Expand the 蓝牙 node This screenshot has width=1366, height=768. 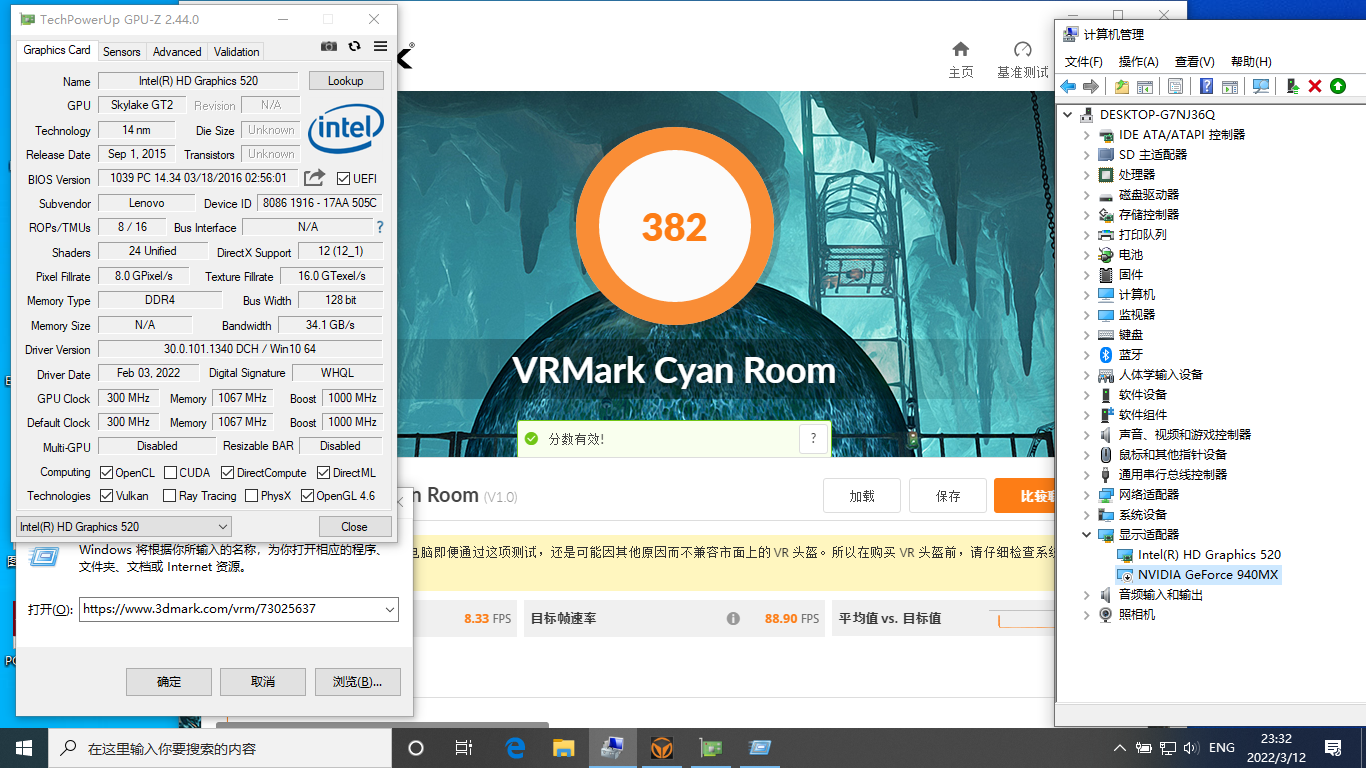[1087, 354]
